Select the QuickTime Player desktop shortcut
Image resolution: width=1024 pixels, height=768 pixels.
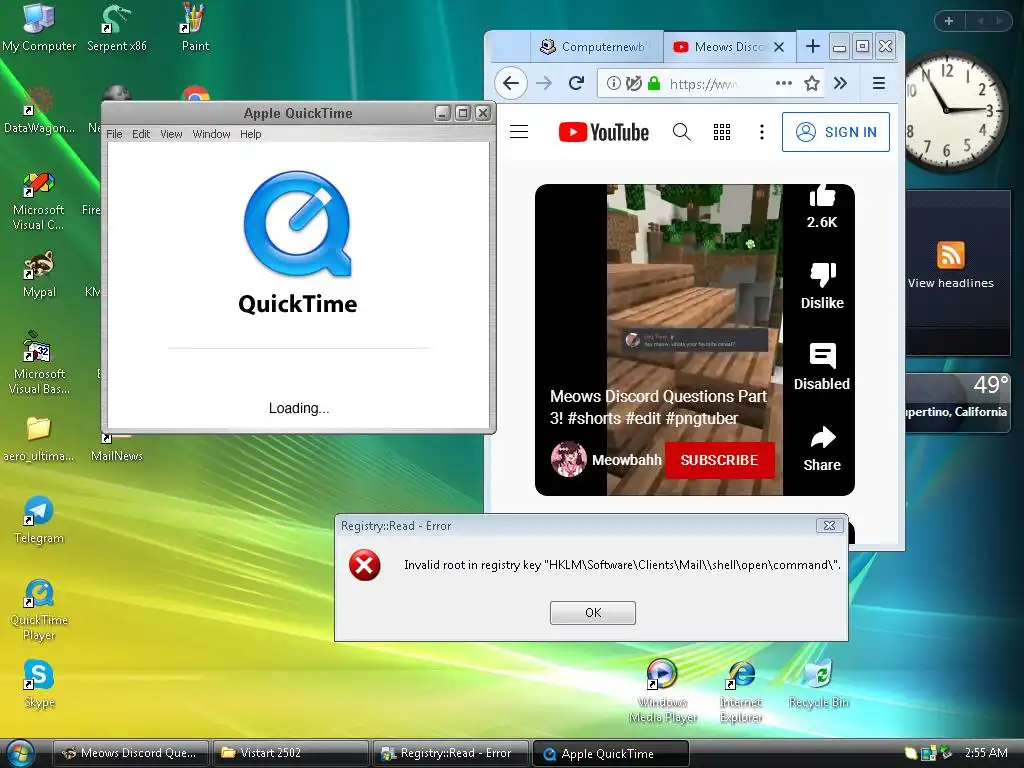39,610
